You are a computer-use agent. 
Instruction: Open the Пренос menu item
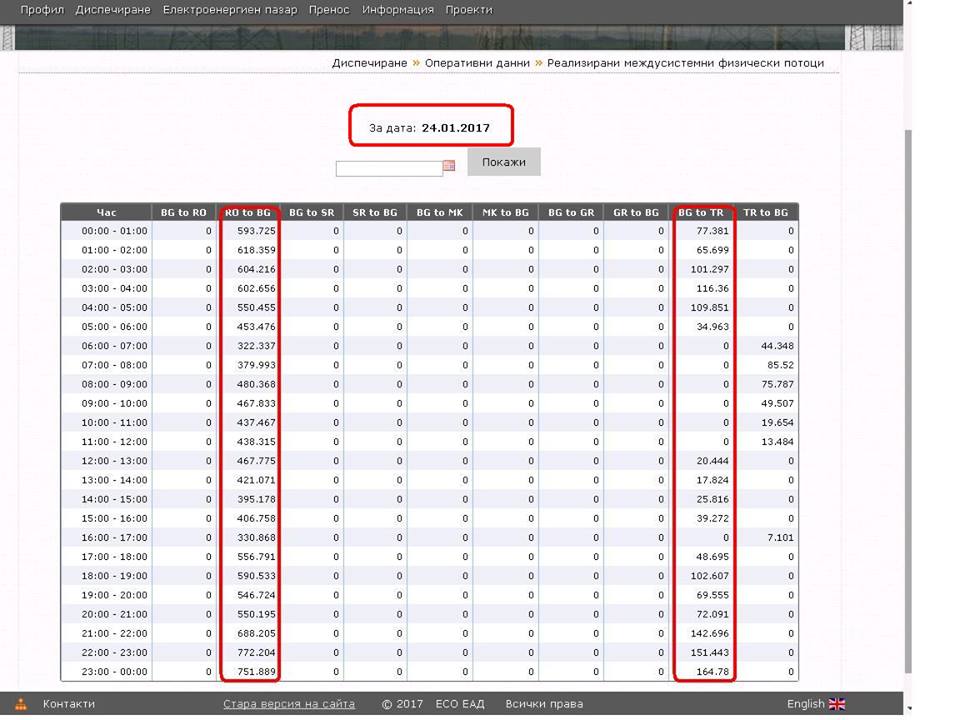click(x=329, y=9)
